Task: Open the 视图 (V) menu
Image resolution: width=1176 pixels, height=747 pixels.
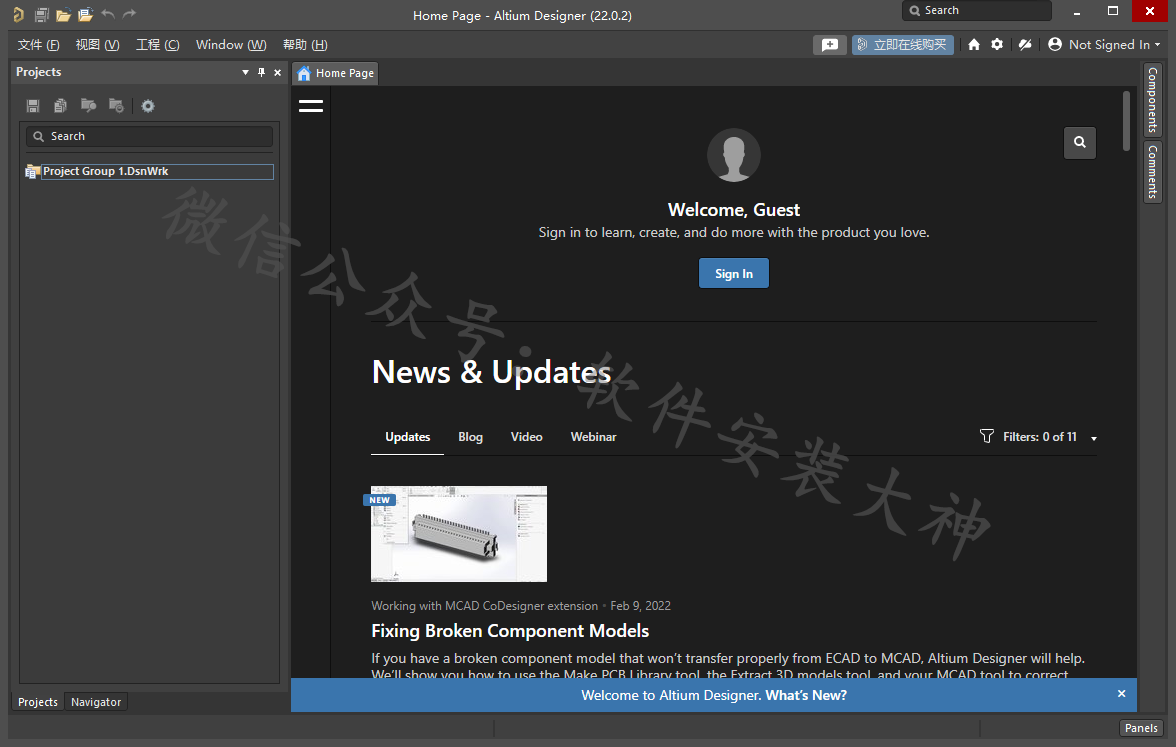Action: (x=98, y=45)
